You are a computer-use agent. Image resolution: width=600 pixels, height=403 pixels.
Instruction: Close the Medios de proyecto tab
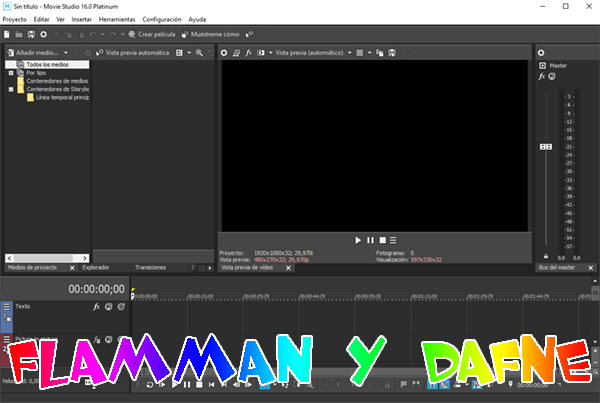click(x=72, y=268)
